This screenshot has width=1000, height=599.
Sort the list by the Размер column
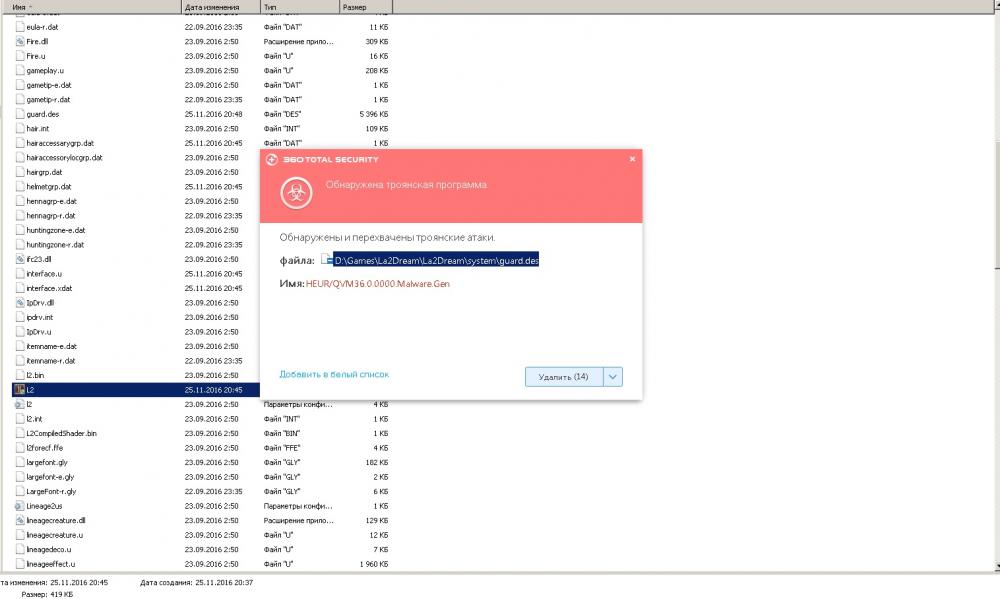tap(364, 6)
